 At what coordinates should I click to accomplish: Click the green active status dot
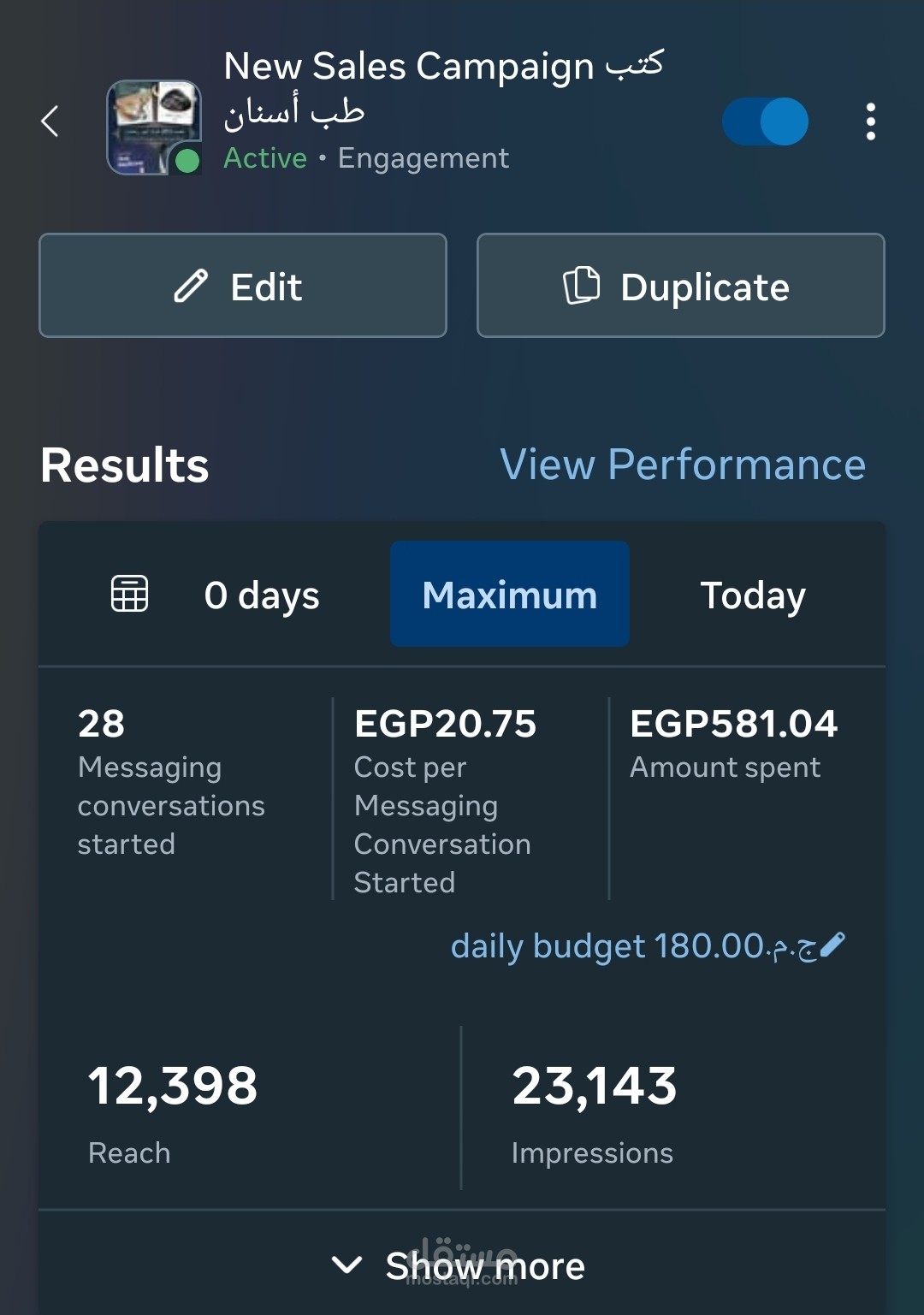coord(187,160)
